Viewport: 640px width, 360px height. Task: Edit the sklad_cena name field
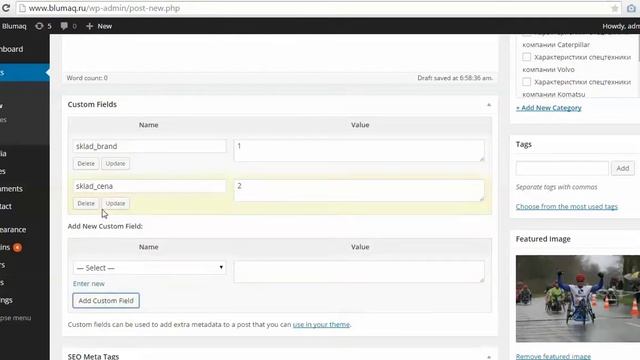(x=149, y=186)
